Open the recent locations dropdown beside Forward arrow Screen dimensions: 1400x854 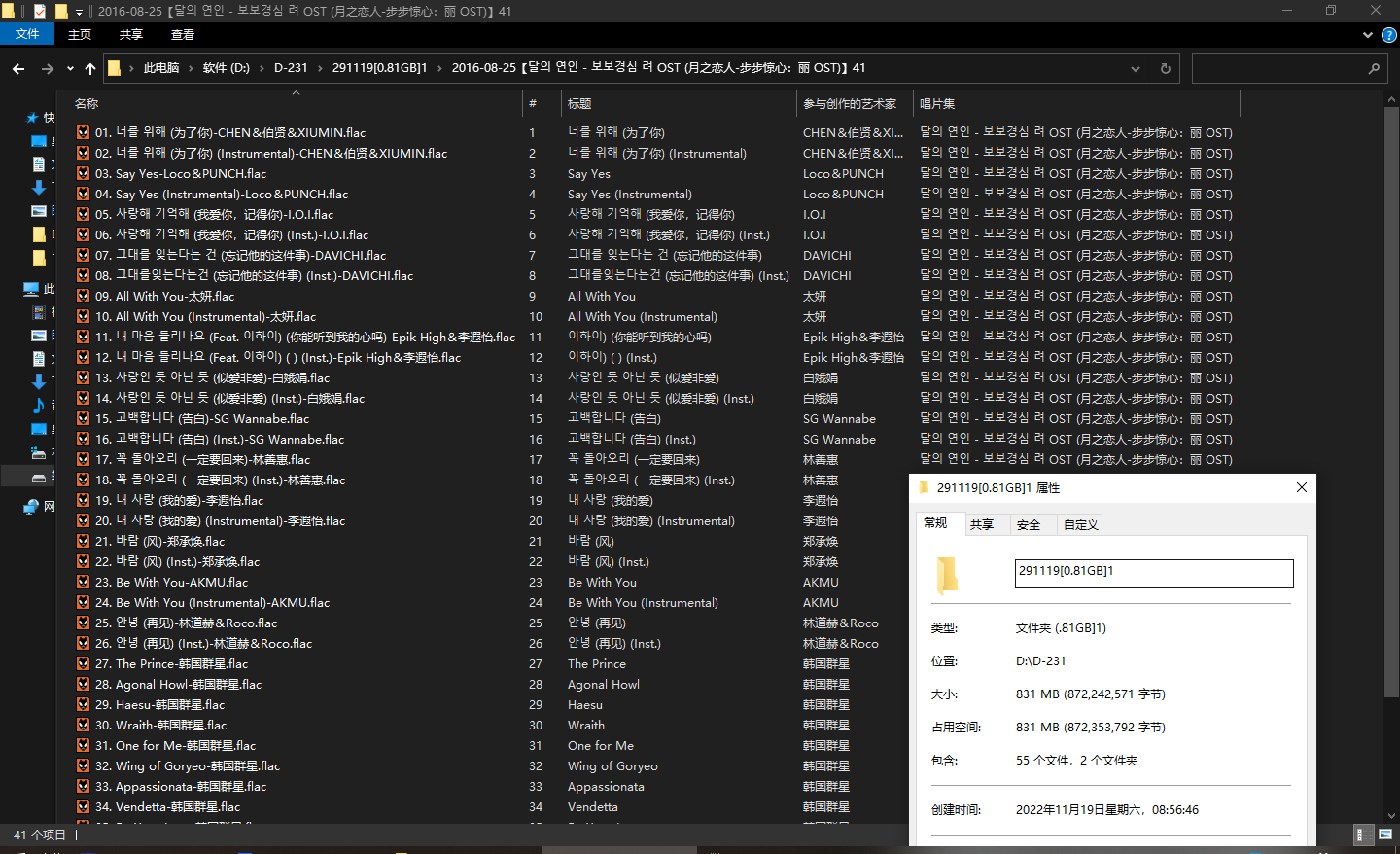(x=70, y=69)
